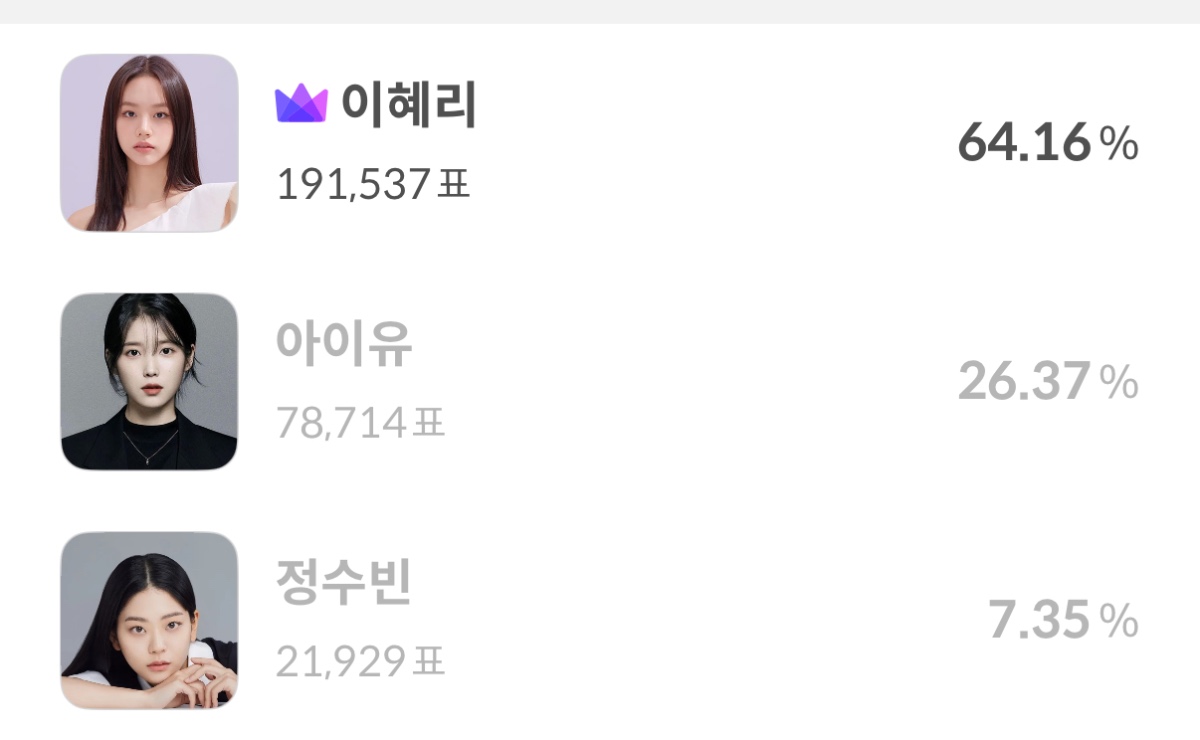Click the 21,929표 vote count
Viewport: 1200px width, 740px height.
pos(360,661)
